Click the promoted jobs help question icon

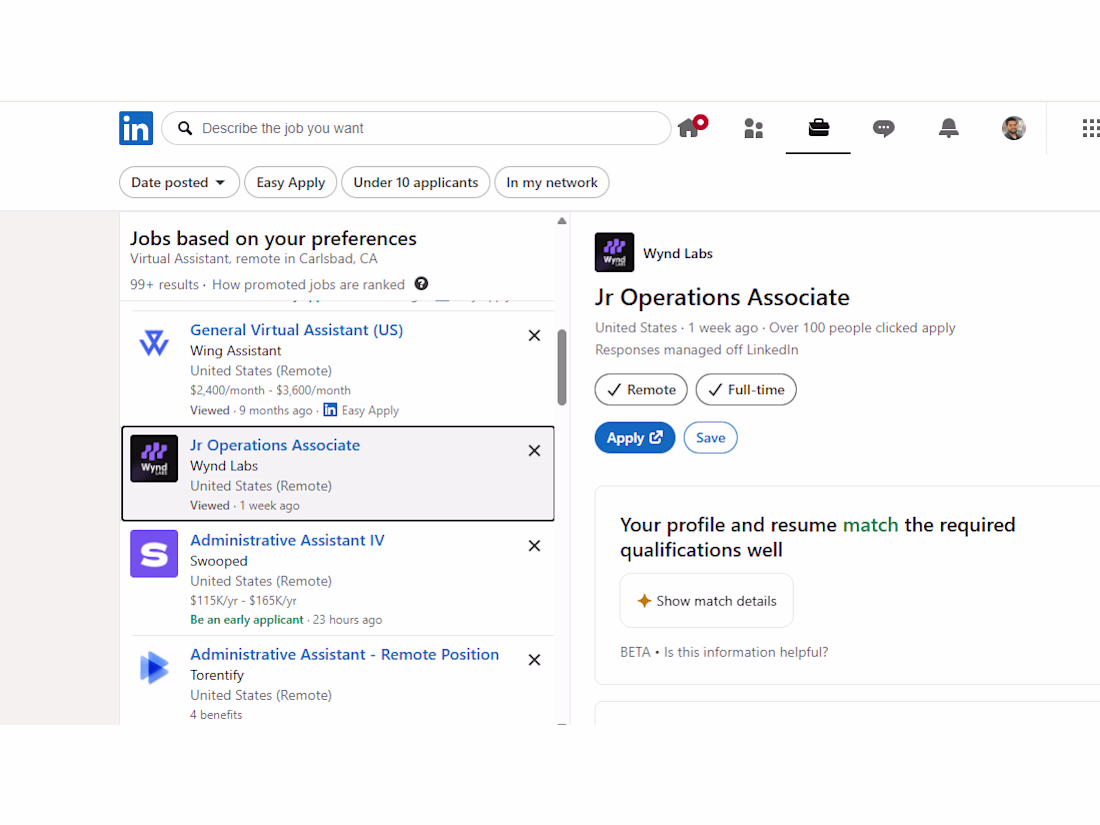point(422,283)
